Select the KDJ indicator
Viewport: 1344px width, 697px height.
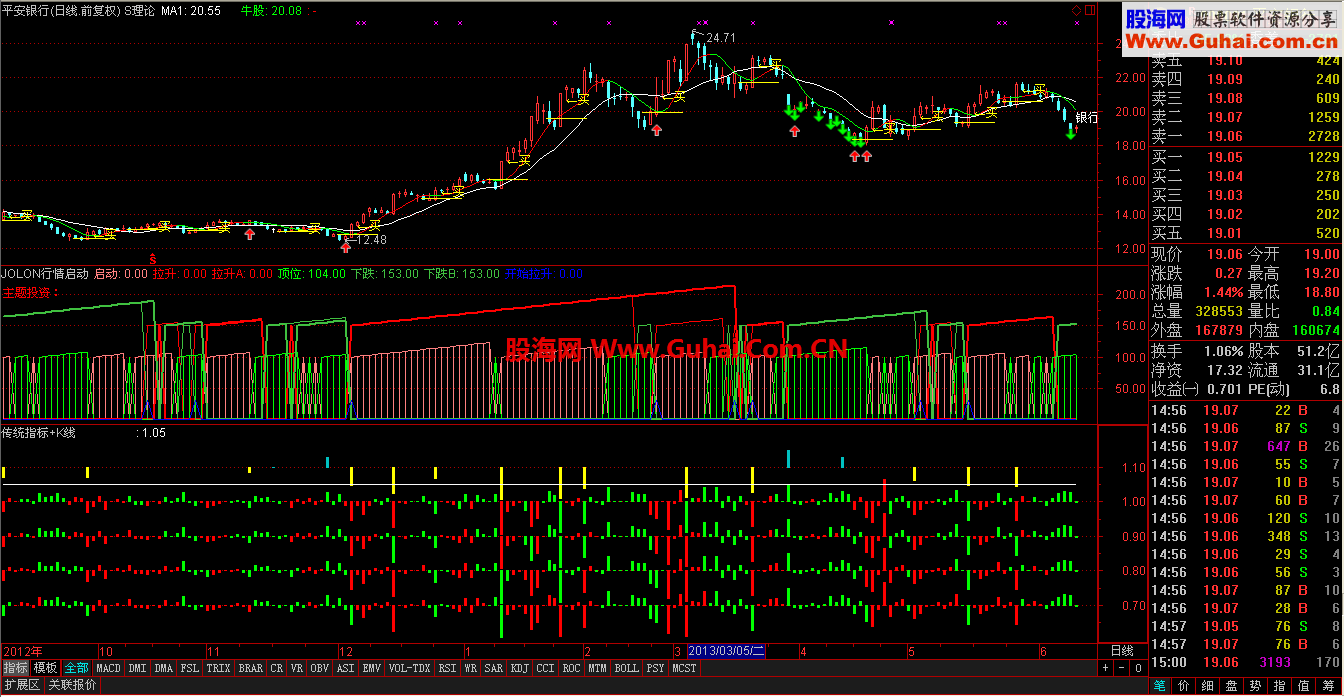(519, 668)
